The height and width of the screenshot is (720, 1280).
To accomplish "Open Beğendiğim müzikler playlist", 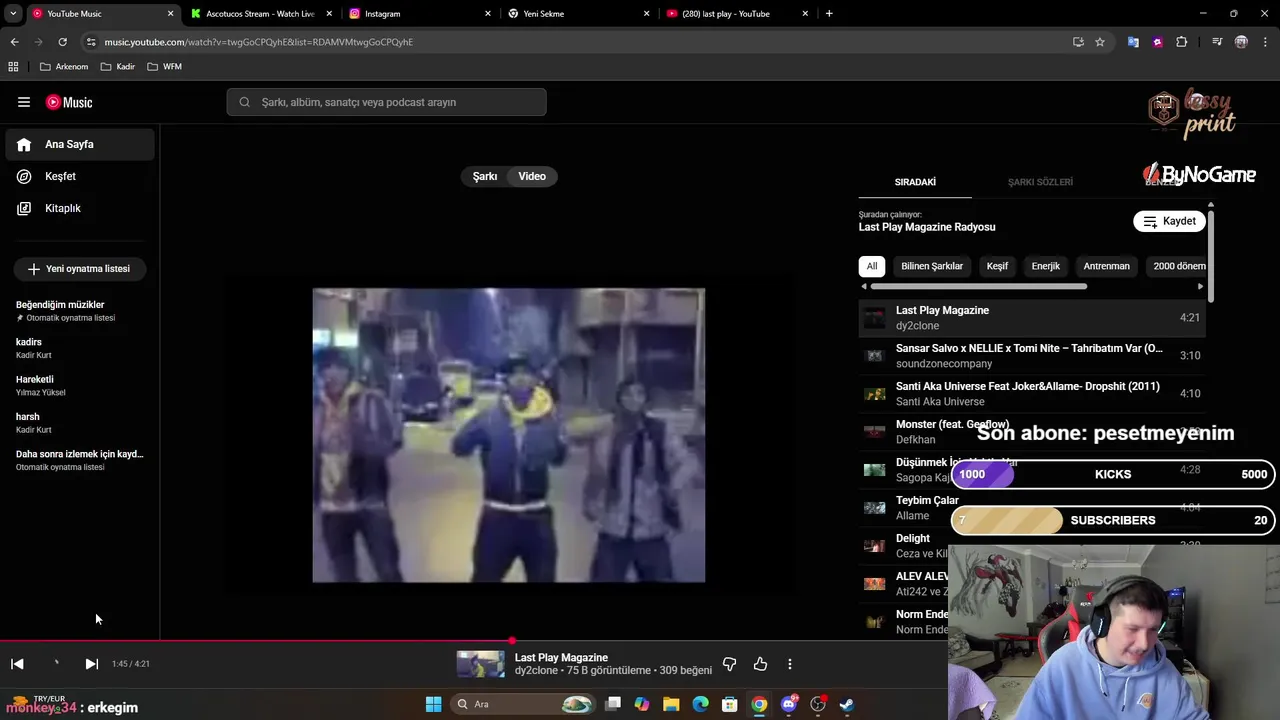I will [x=80, y=311].
